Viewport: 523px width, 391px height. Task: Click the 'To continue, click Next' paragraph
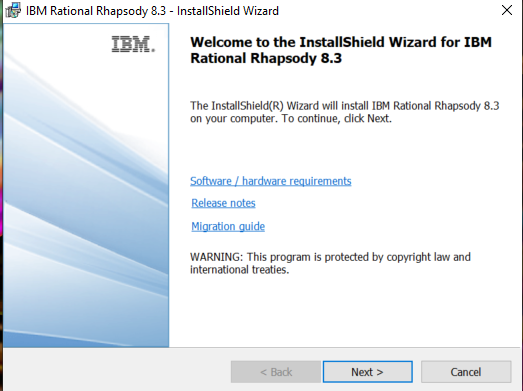345,112
